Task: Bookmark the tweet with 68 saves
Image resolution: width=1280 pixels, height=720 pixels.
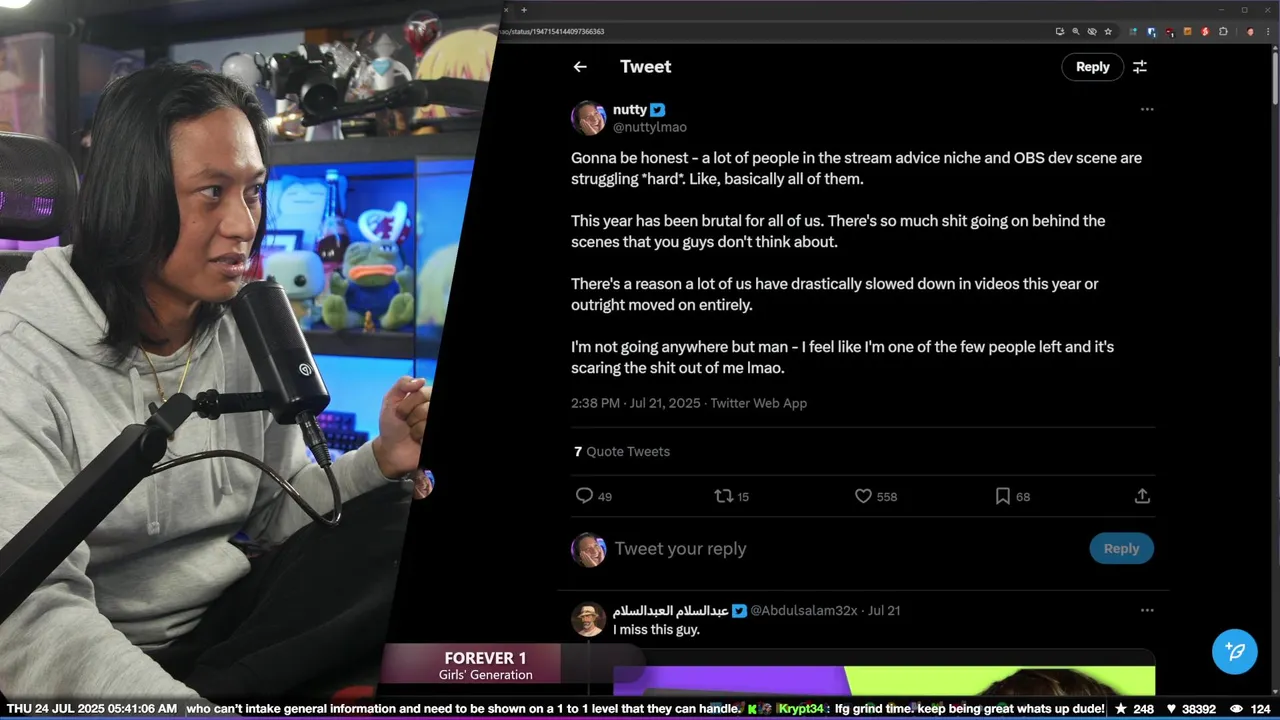Action: pyautogui.click(x=1002, y=496)
